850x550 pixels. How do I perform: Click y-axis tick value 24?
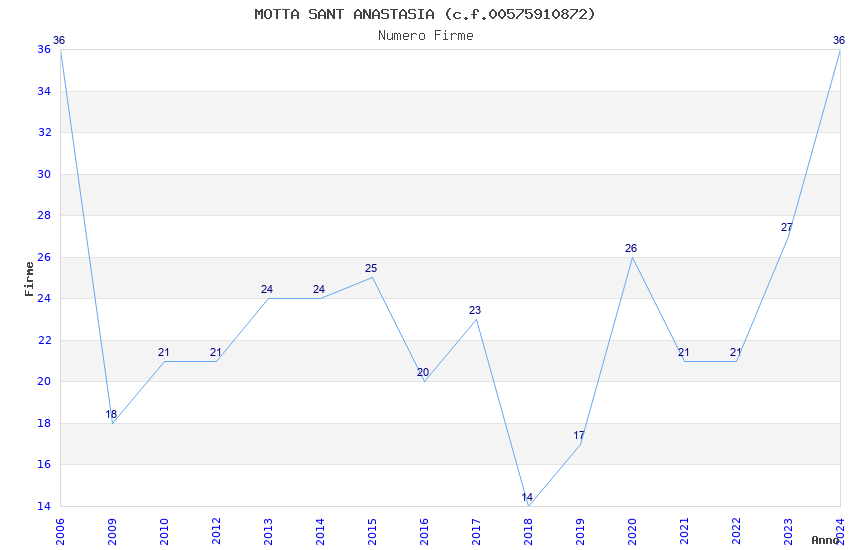(44, 299)
